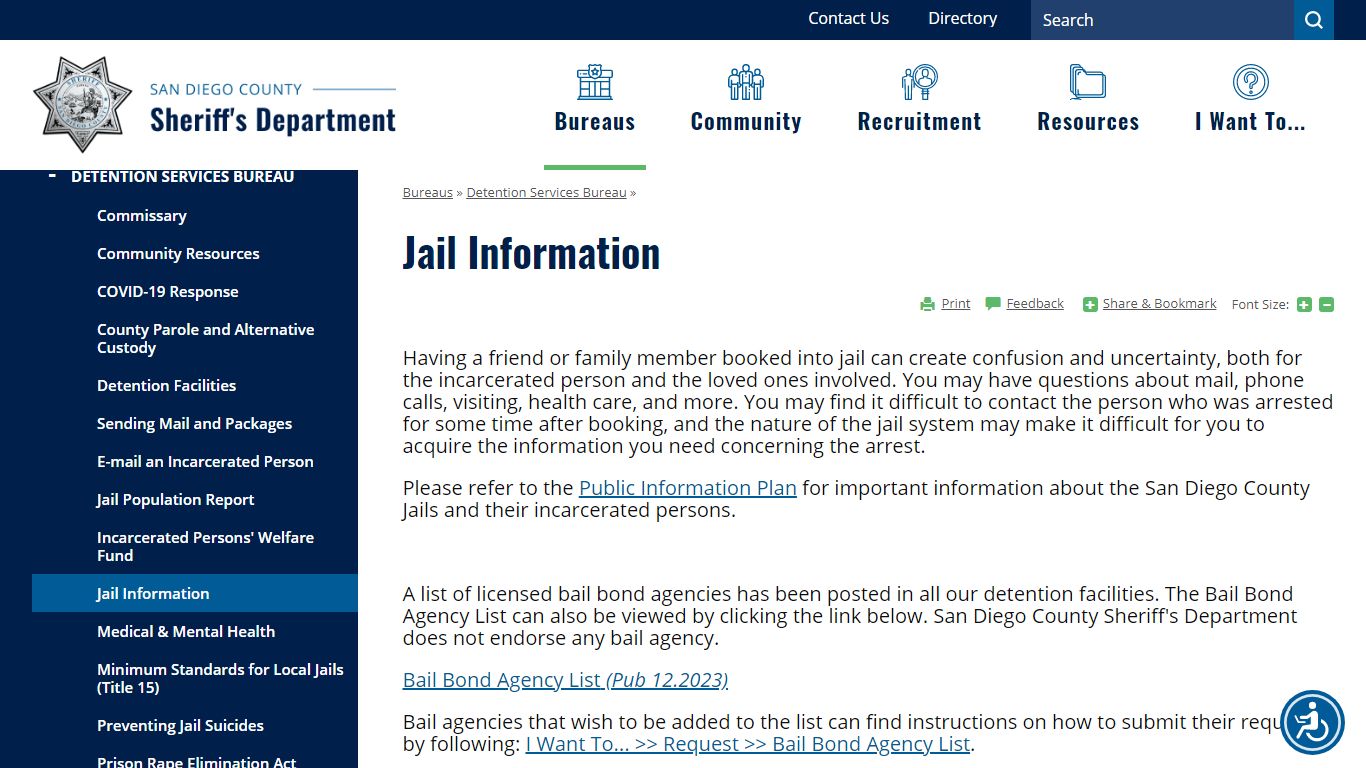This screenshot has height=768, width=1366.
Task: Click the Print link
Action: click(956, 303)
